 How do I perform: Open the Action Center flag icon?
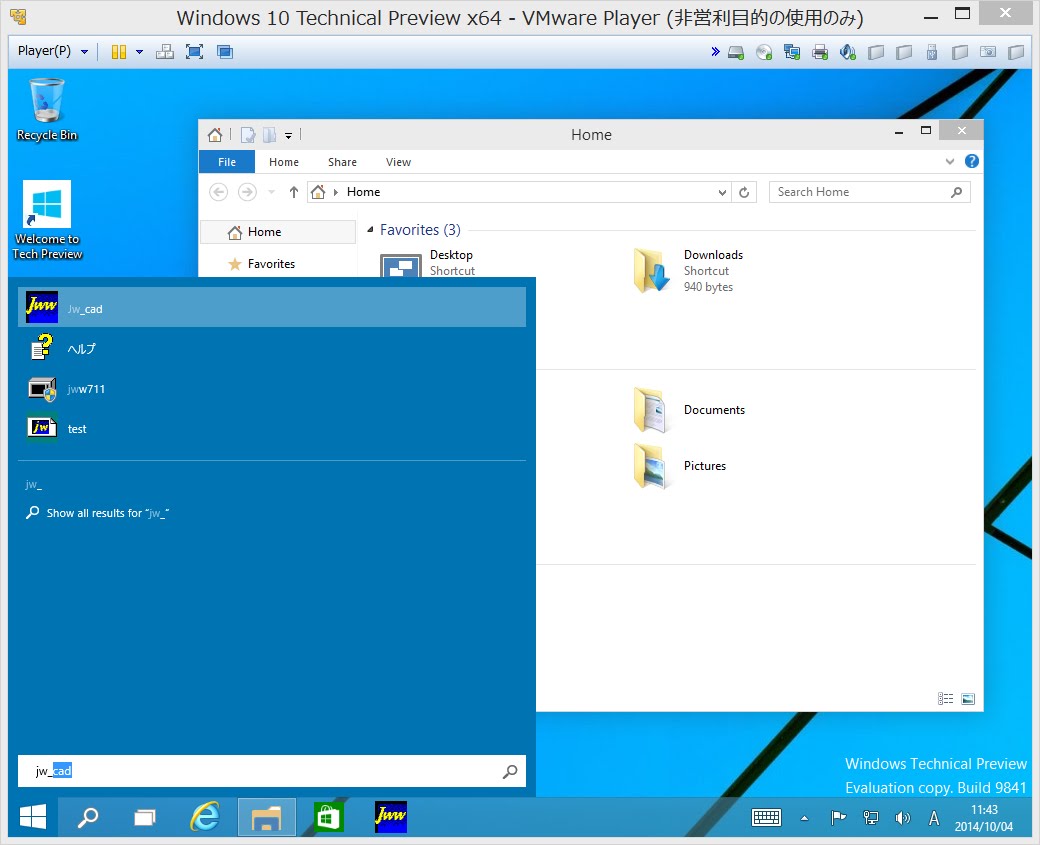[x=838, y=818]
